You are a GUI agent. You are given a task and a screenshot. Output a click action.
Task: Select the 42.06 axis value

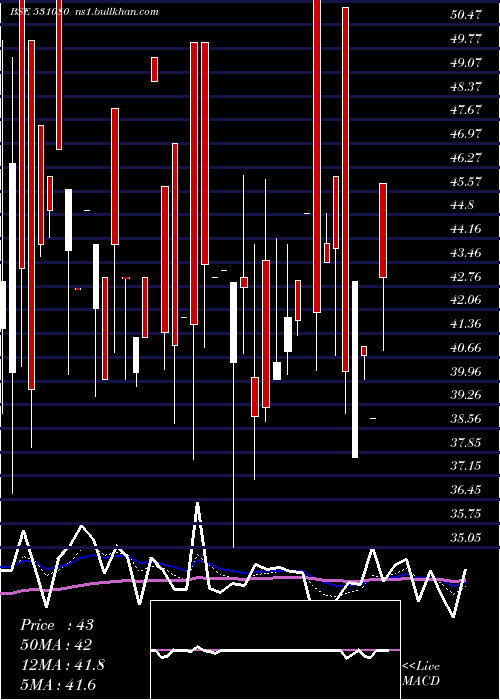466,300
